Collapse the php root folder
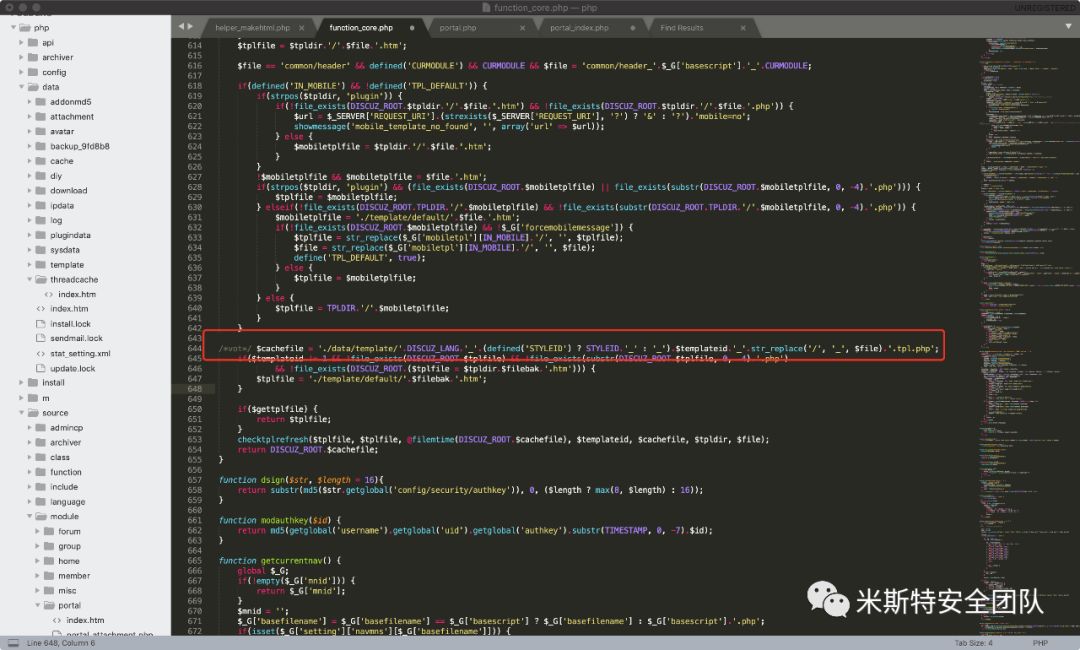The height and width of the screenshot is (650, 1080). click(x=14, y=28)
